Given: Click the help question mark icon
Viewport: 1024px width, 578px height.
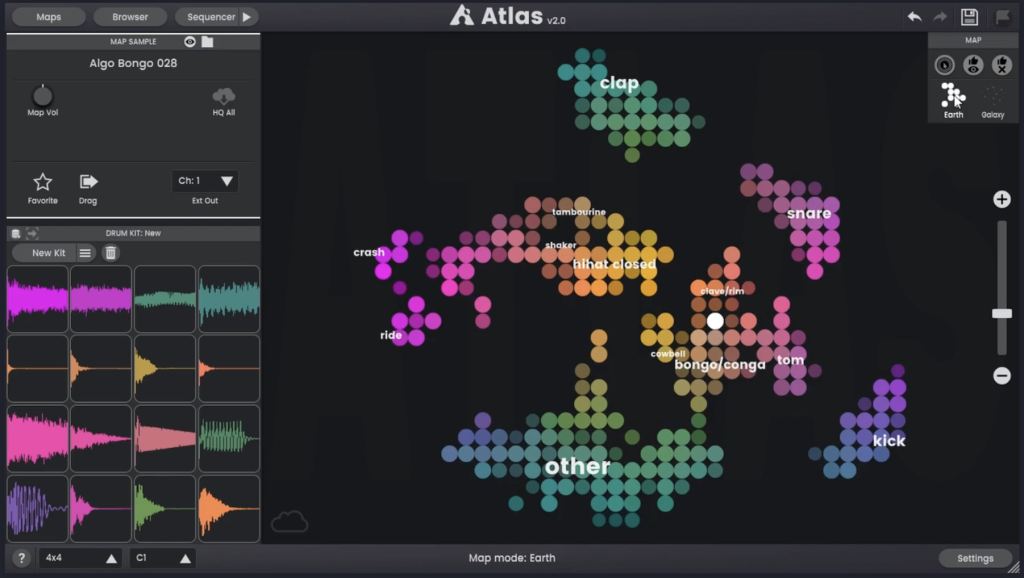Looking at the screenshot, I should point(21,558).
